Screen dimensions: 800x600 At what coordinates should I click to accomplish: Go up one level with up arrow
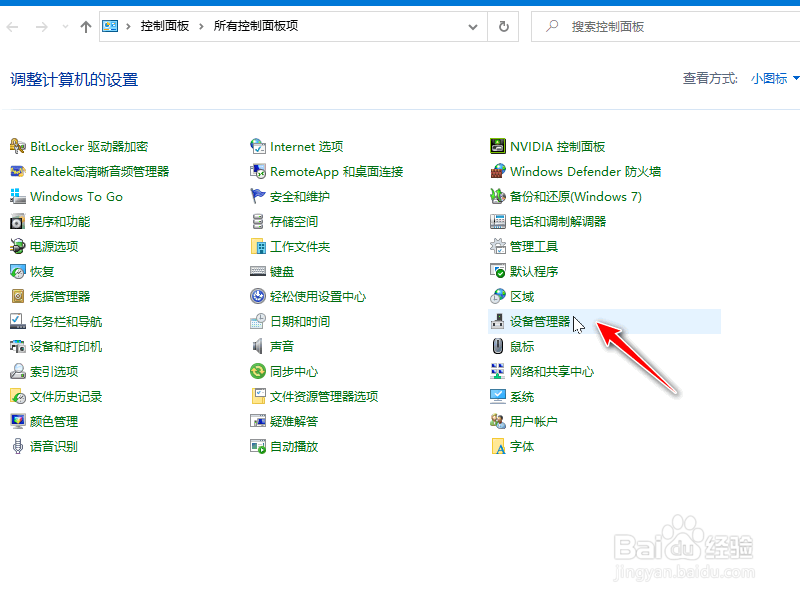click(x=86, y=27)
